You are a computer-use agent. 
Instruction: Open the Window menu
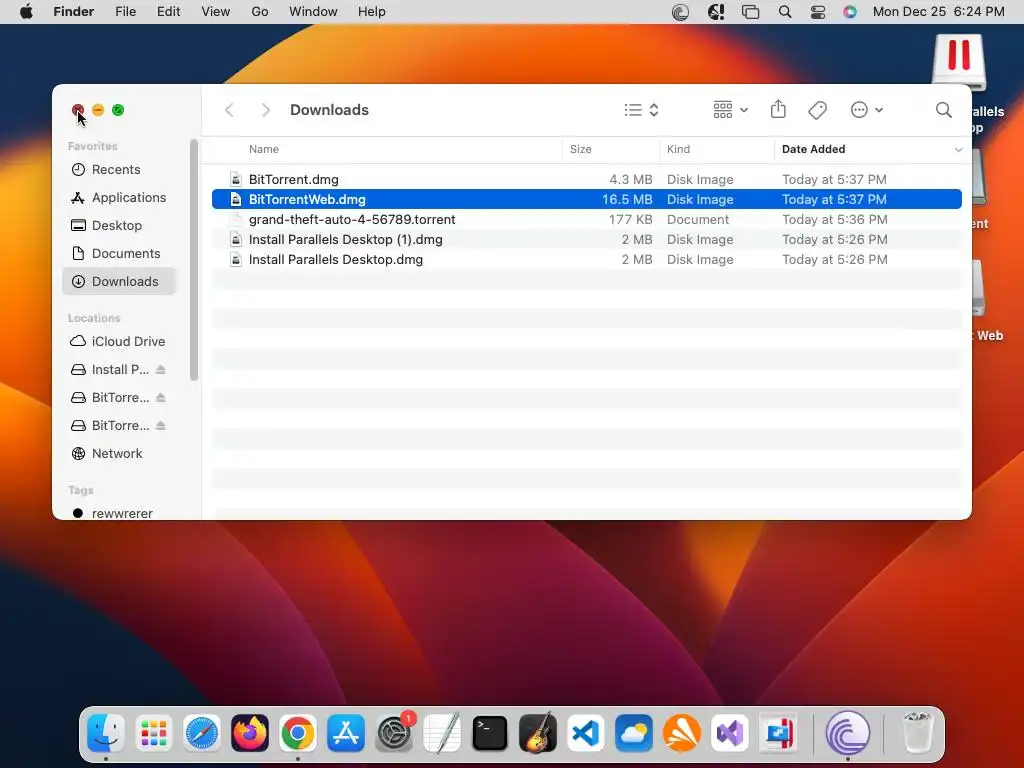pos(313,12)
